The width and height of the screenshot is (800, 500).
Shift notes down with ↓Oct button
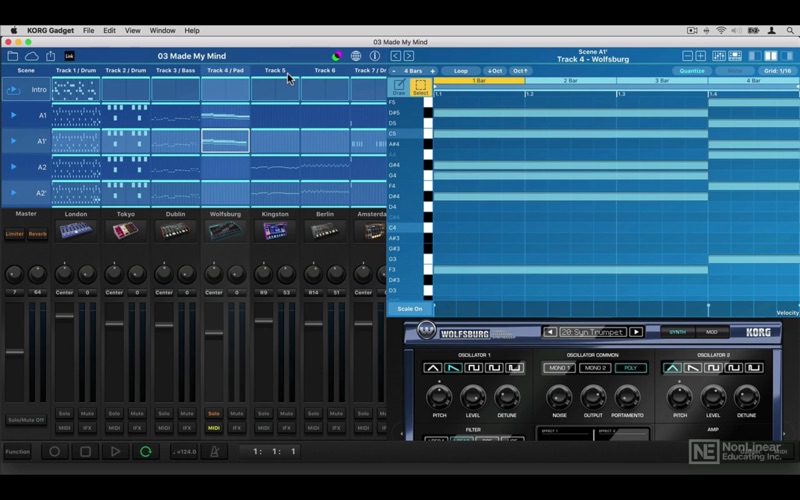pos(494,71)
